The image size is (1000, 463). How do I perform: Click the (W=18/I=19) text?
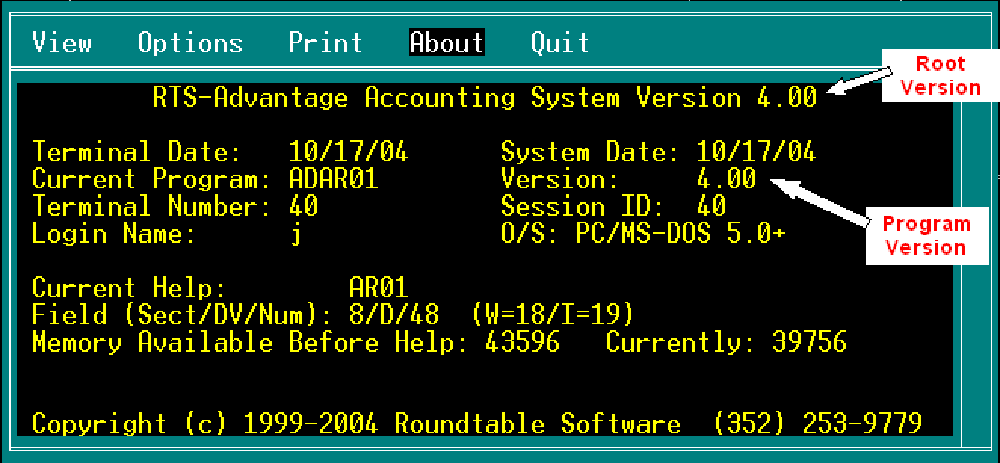click(x=552, y=315)
